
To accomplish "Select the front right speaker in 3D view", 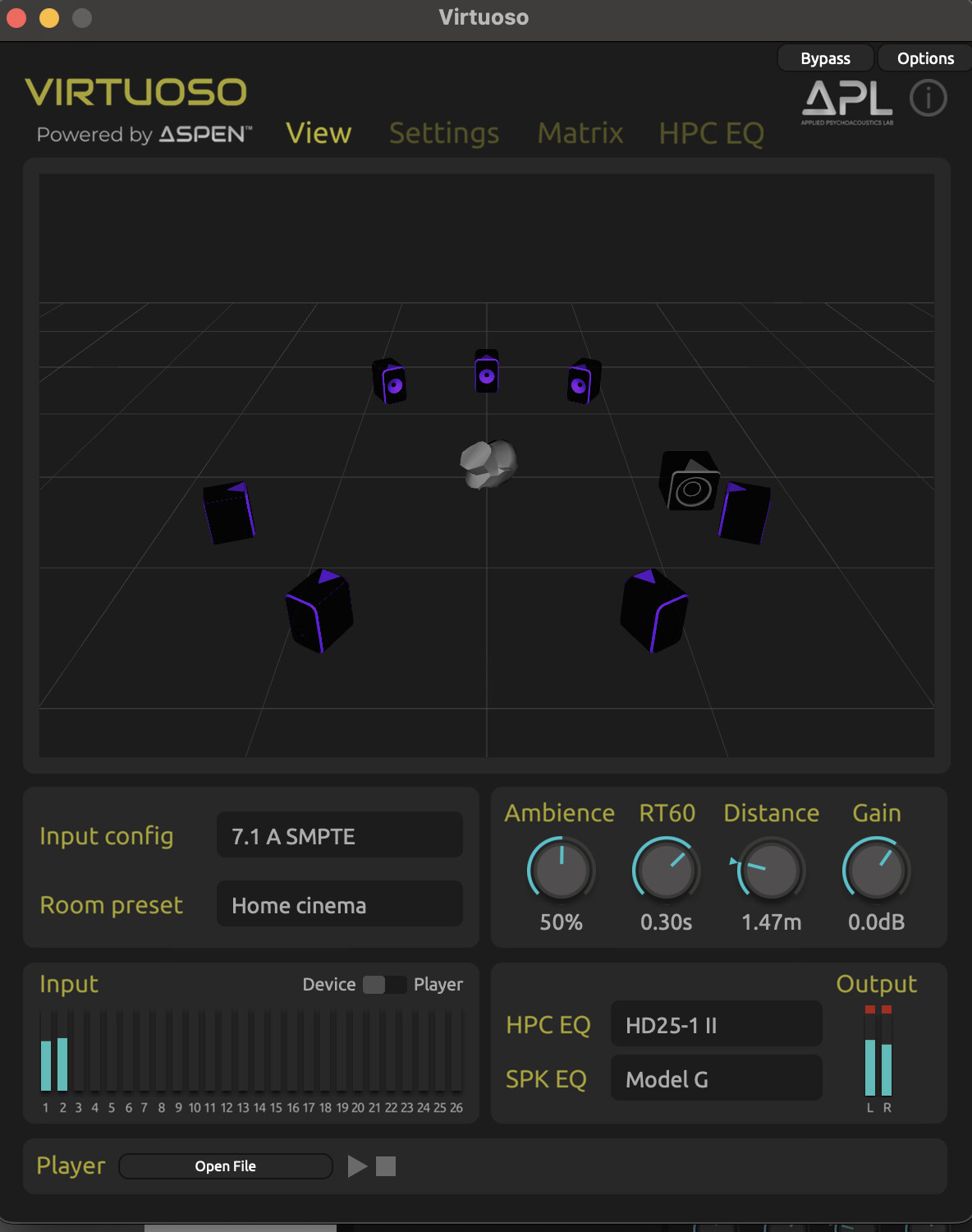I will click(584, 381).
